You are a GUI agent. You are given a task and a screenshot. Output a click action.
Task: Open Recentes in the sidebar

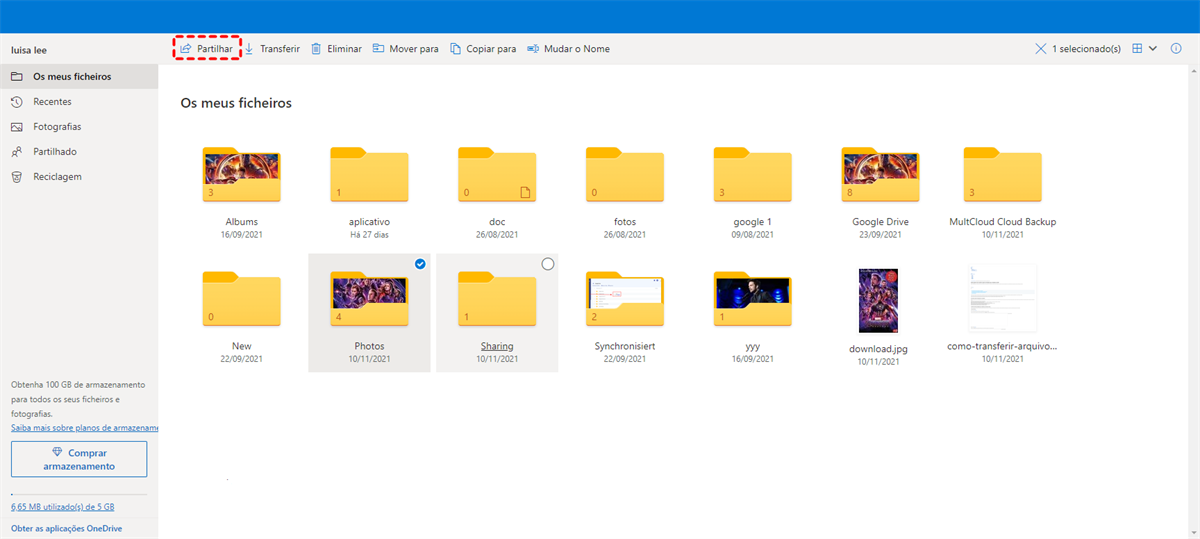pyautogui.click(x=52, y=102)
